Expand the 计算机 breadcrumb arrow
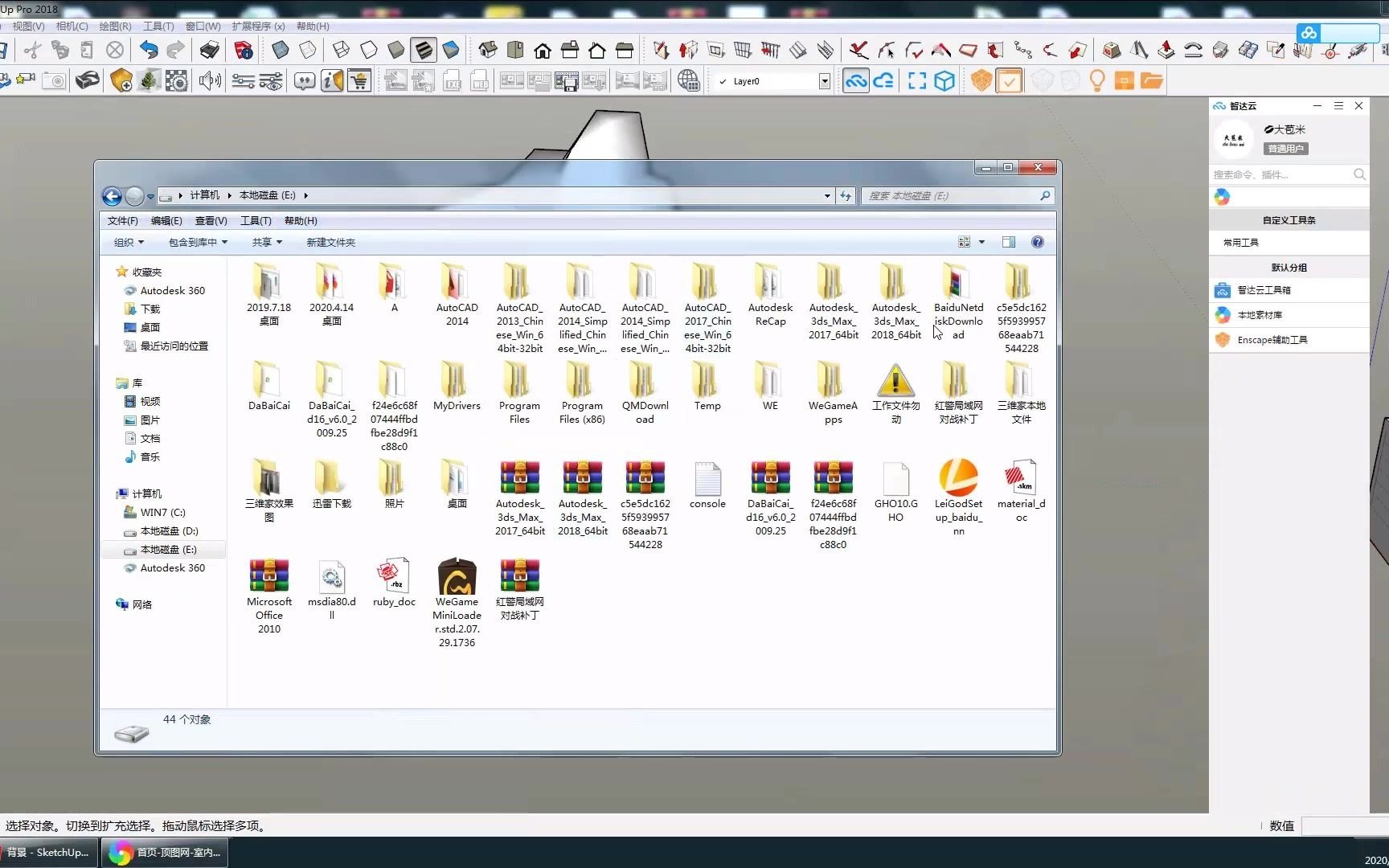 click(x=229, y=195)
